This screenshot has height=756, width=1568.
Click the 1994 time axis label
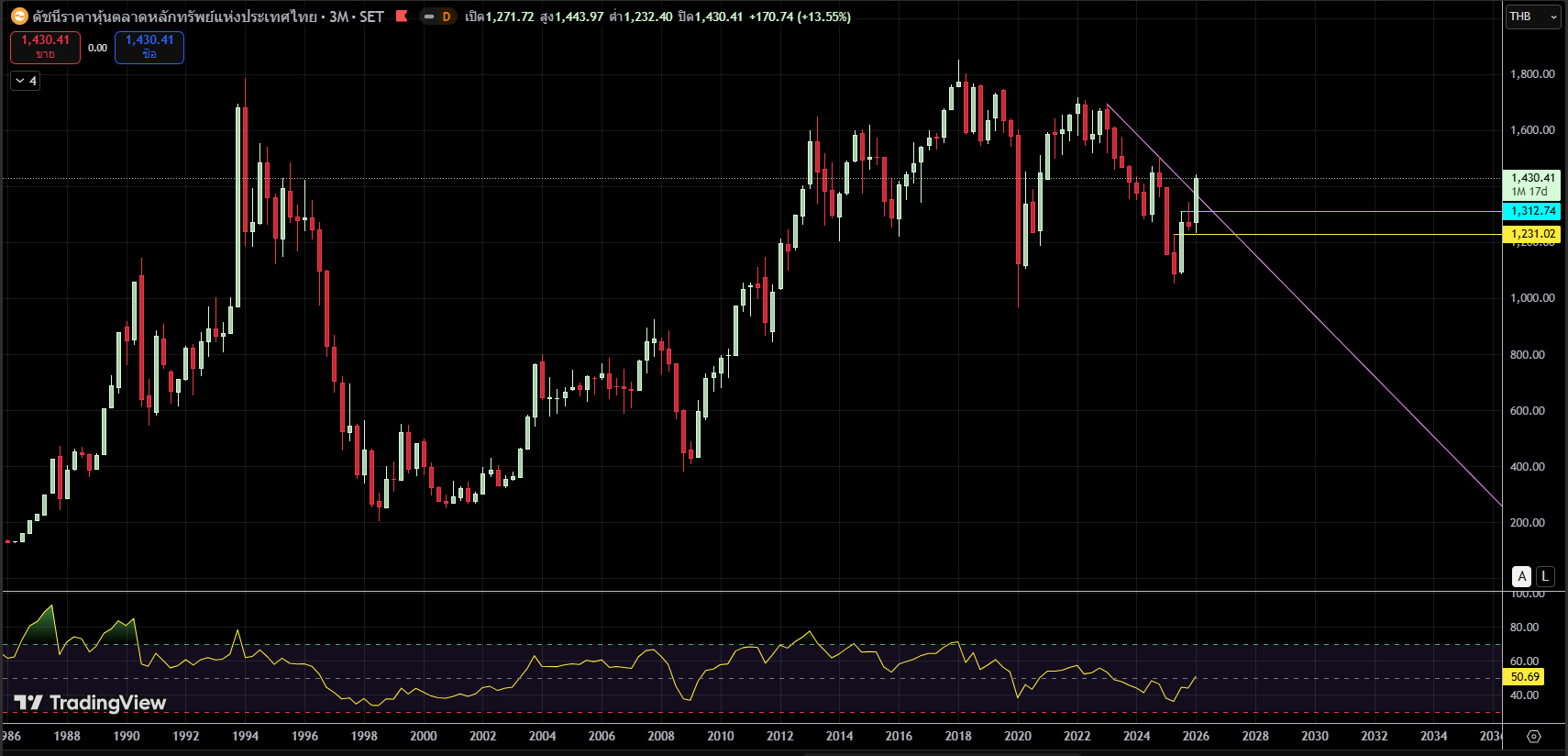[245, 736]
